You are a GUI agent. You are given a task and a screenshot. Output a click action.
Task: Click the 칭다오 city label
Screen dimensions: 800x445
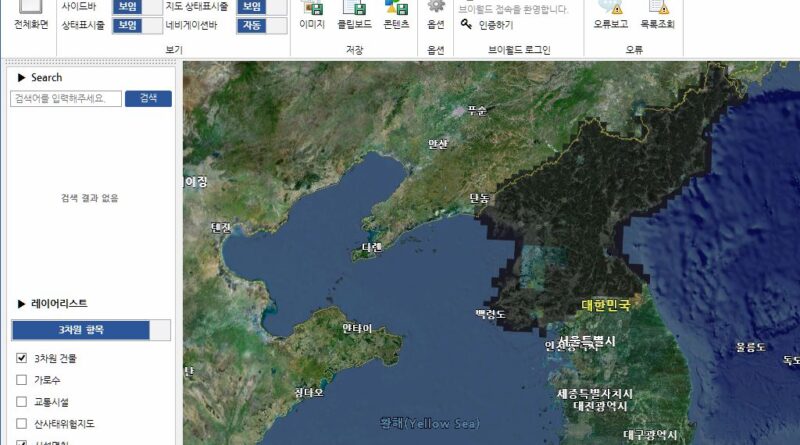click(309, 392)
